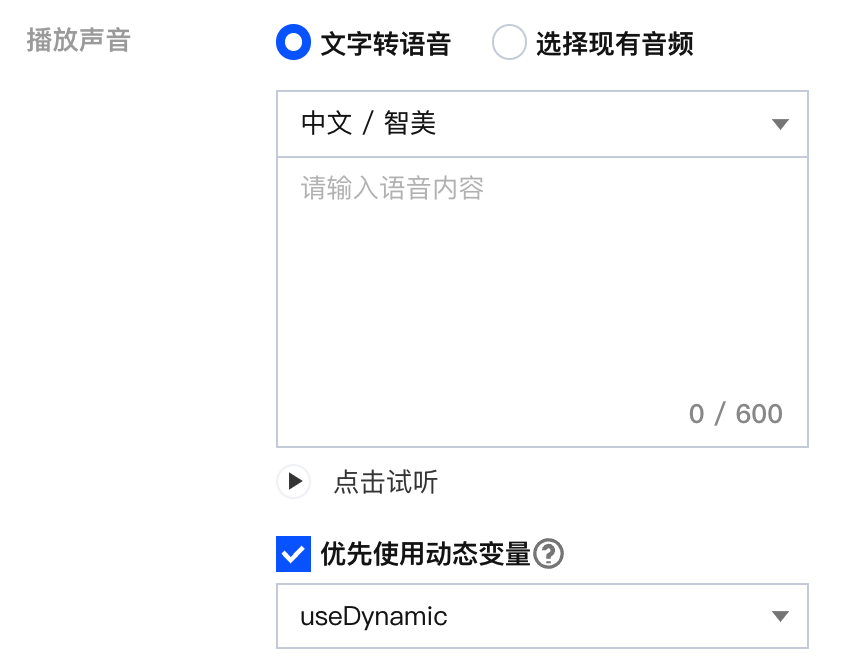
Task: Click the 中文 / 智美 selected value text
Action: click(369, 124)
